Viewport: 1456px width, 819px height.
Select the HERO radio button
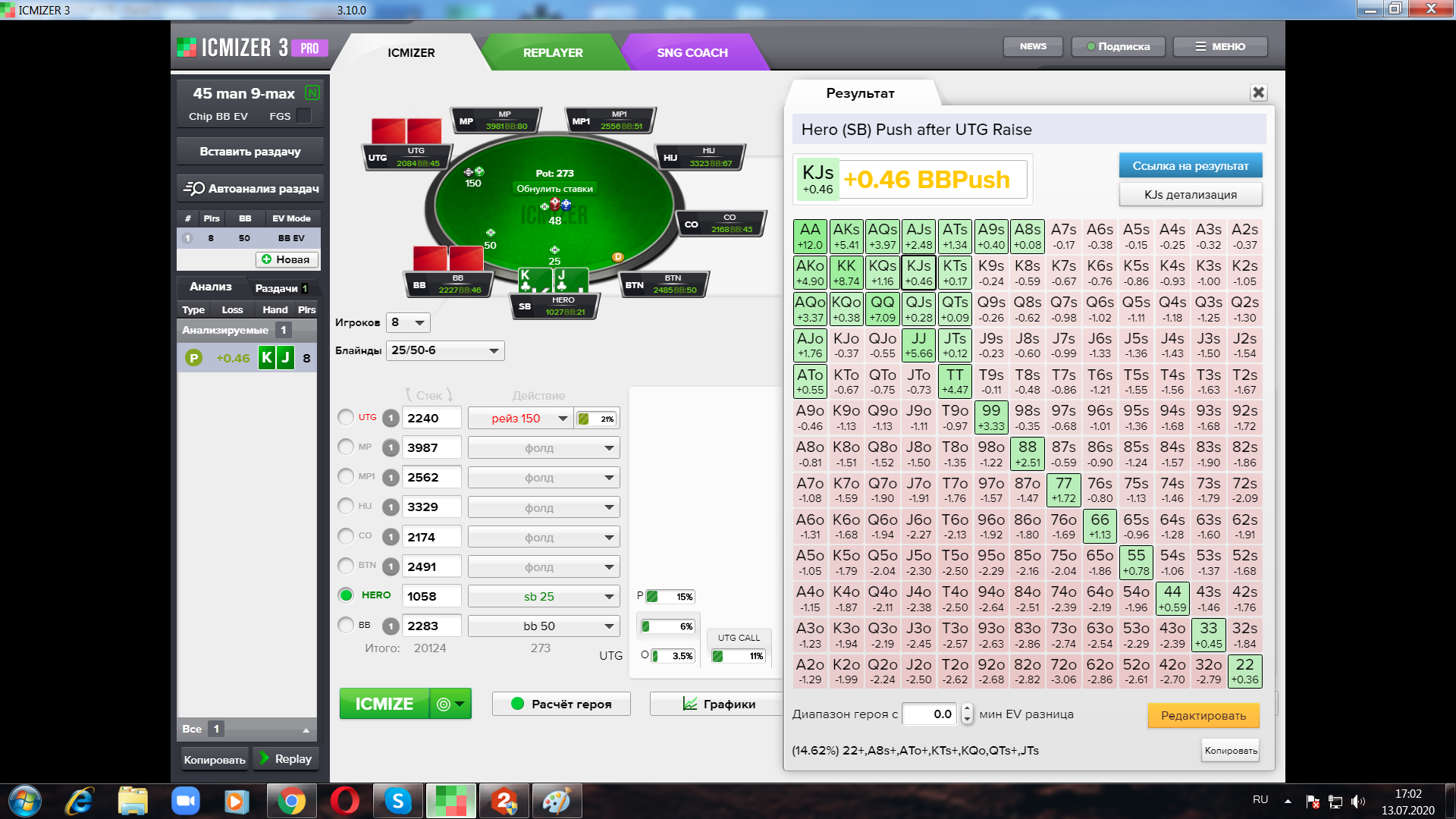[x=346, y=595]
